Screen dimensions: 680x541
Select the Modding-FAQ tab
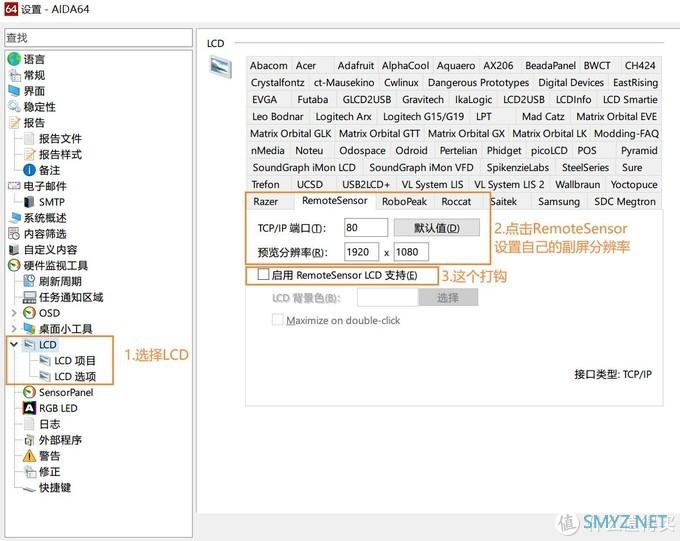coord(626,134)
